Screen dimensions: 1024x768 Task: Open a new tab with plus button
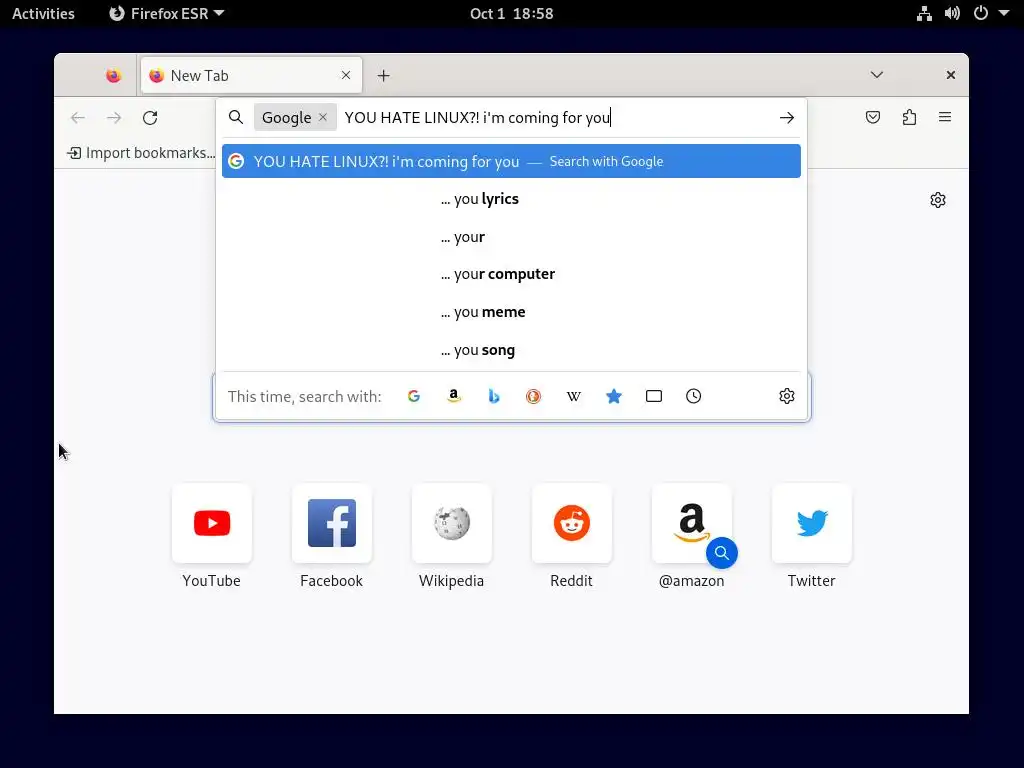click(383, 76)
